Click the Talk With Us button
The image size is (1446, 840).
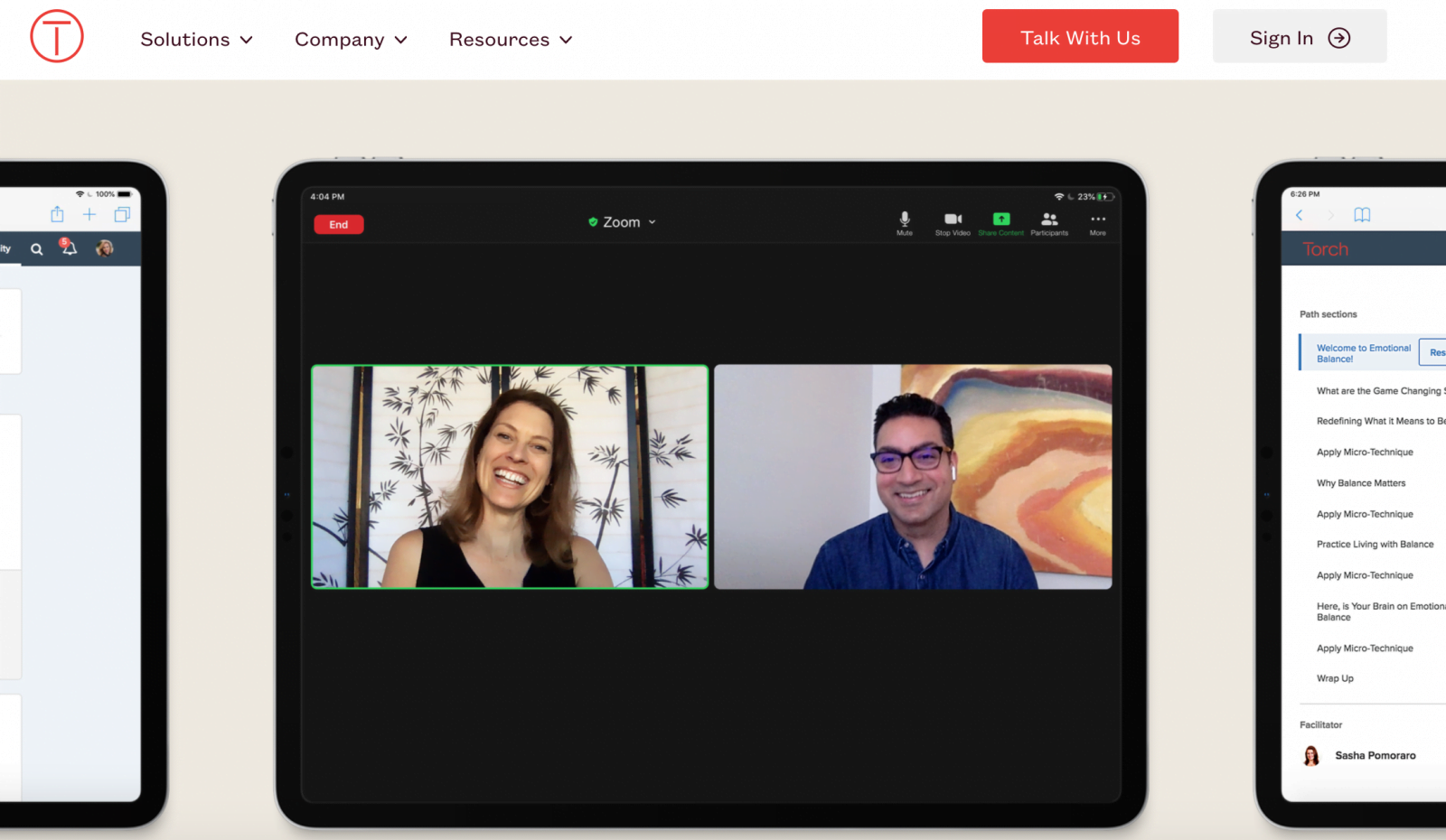[x=1080, y=37]
